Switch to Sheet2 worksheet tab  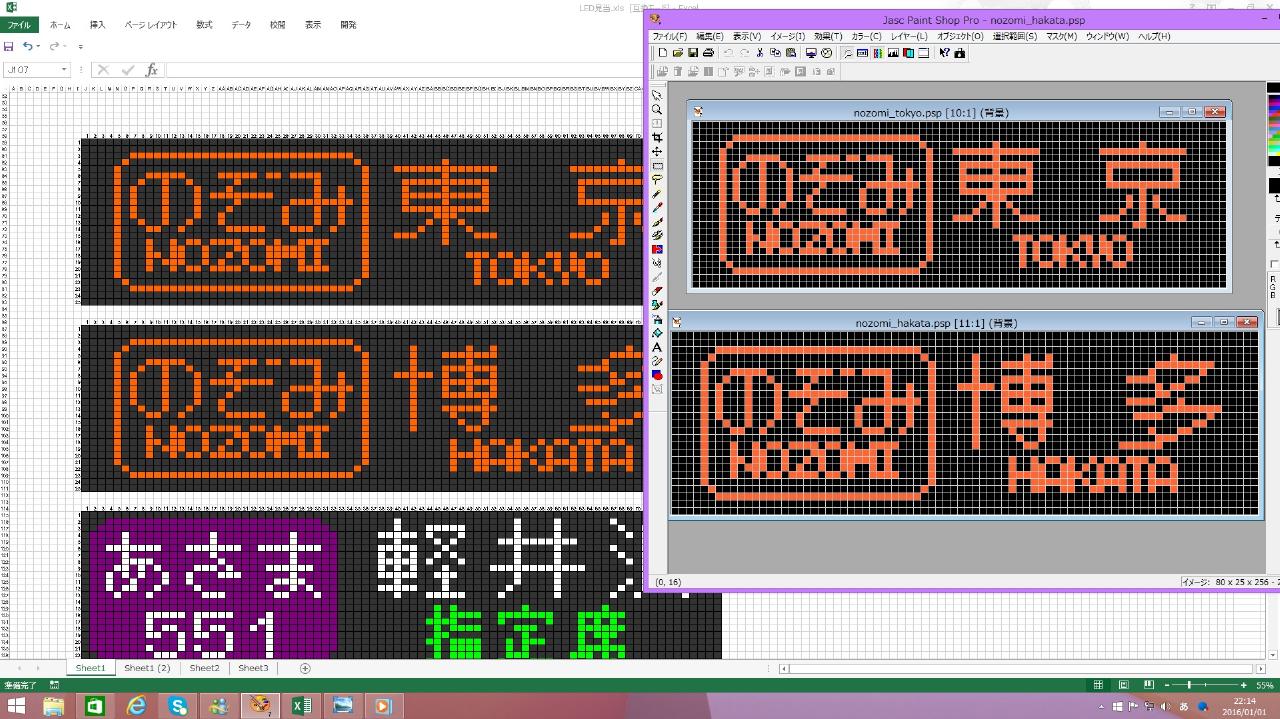pyautogui.click(x=204, y=668)
